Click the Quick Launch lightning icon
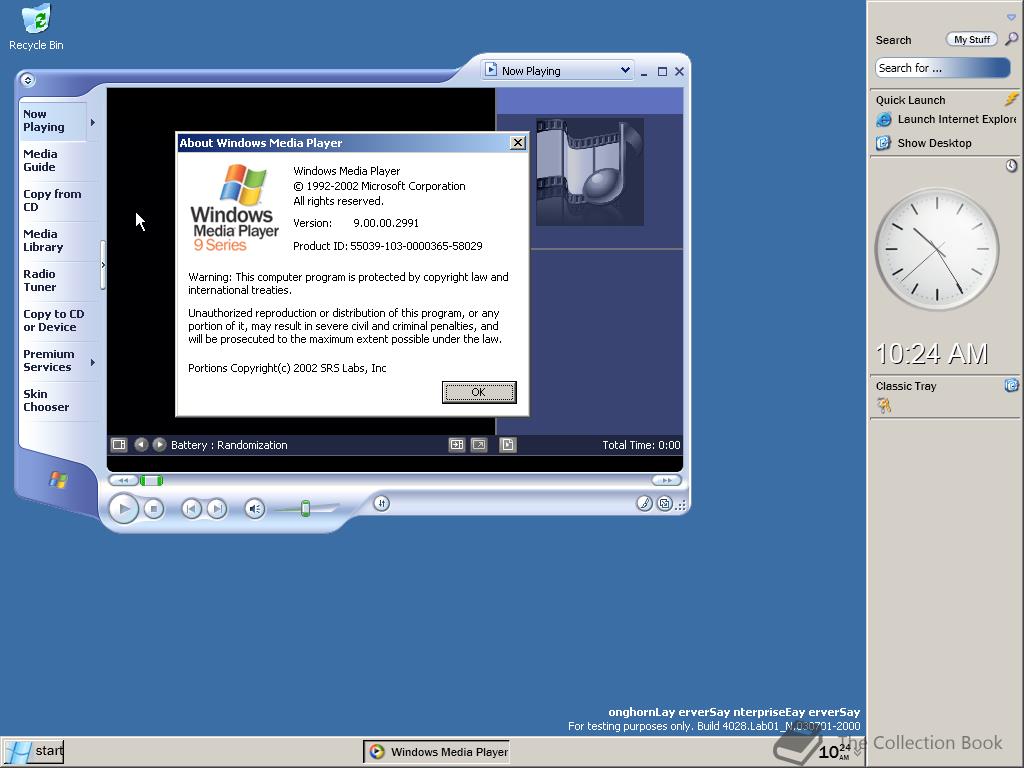The image size is (1024, 768). pos(1011,99)
